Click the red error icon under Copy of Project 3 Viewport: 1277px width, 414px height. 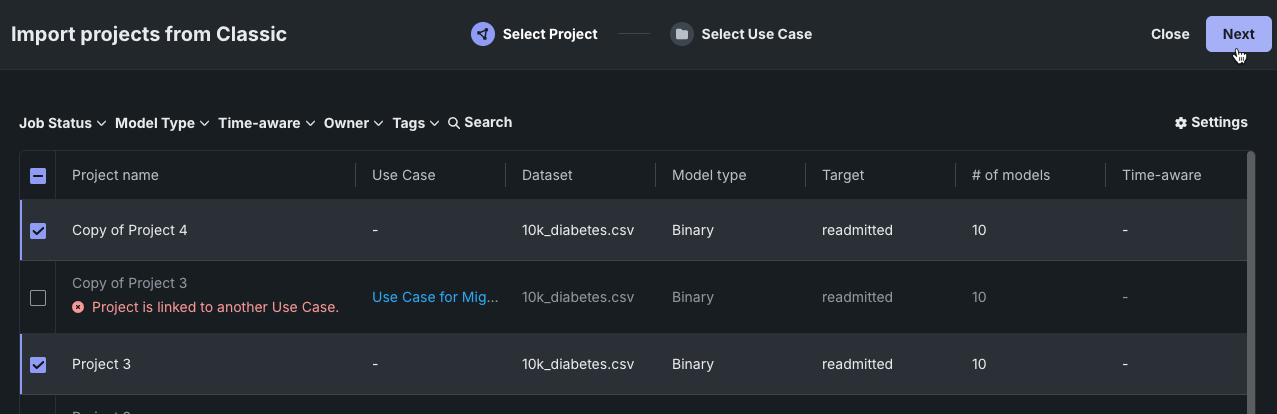pyautogui.click(x=78, y=307)
